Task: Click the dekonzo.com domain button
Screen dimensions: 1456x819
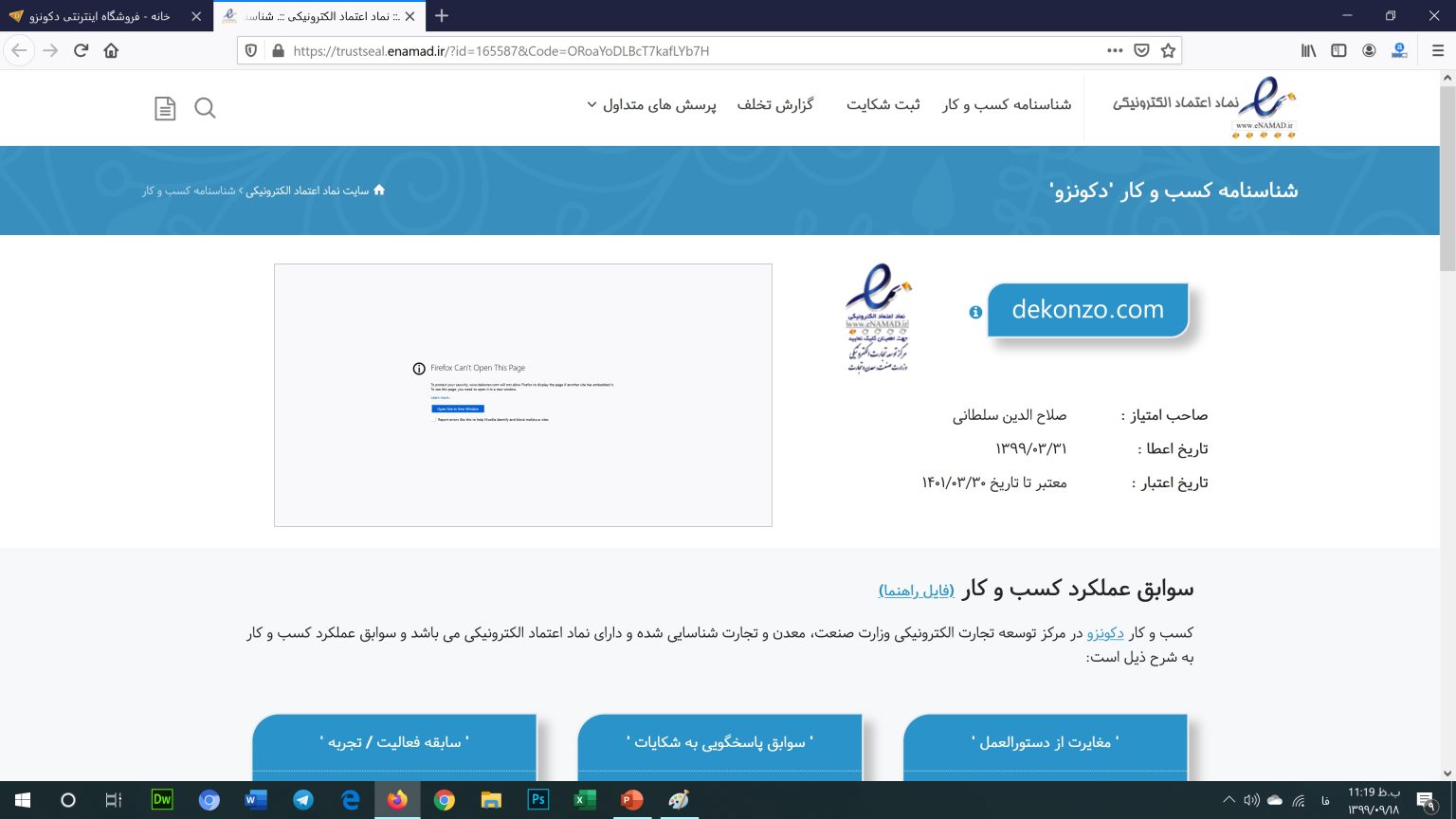Action: click(x=1088, y=310)
